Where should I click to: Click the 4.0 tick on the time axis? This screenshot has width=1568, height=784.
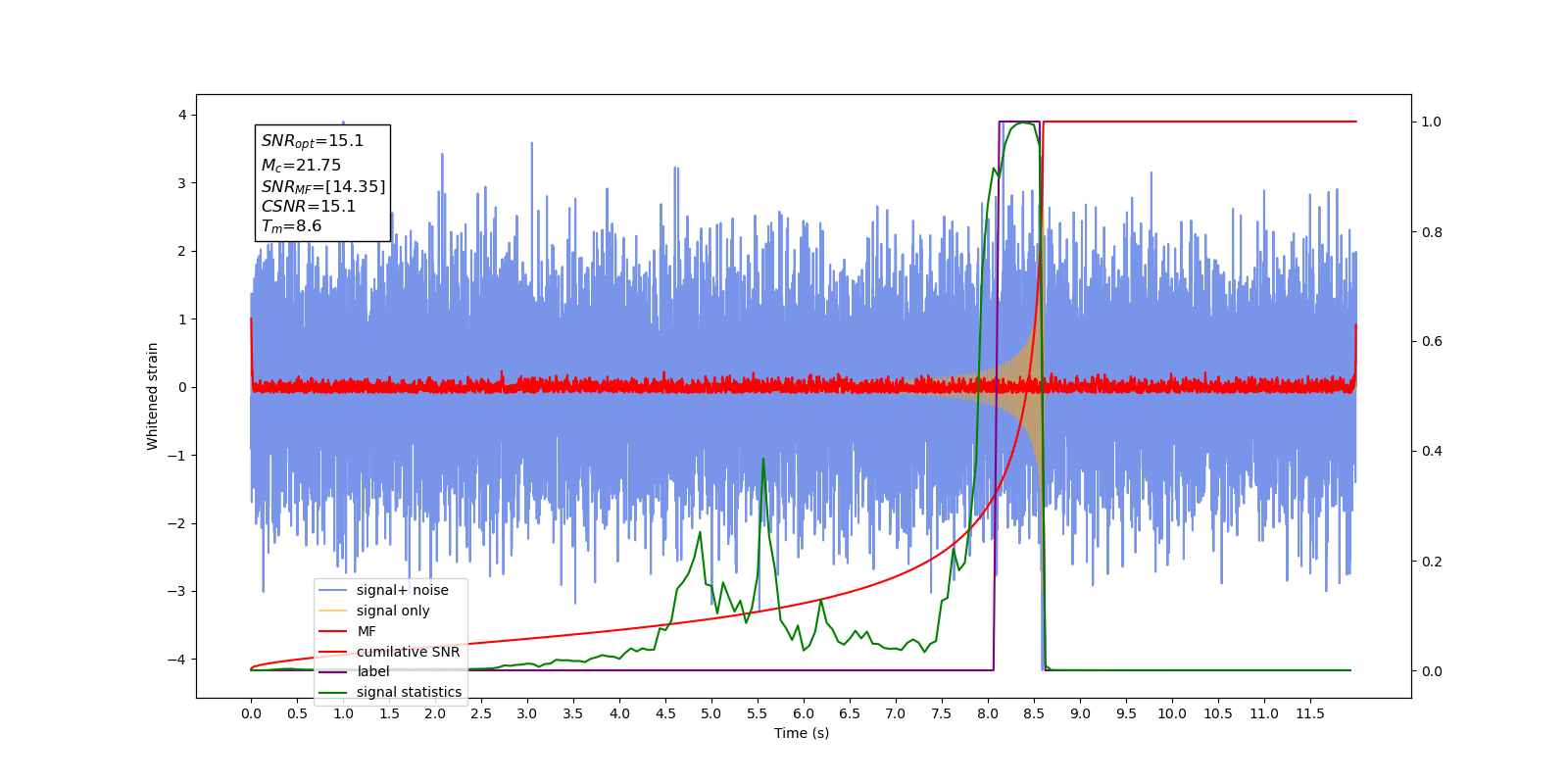click(619, 713)
